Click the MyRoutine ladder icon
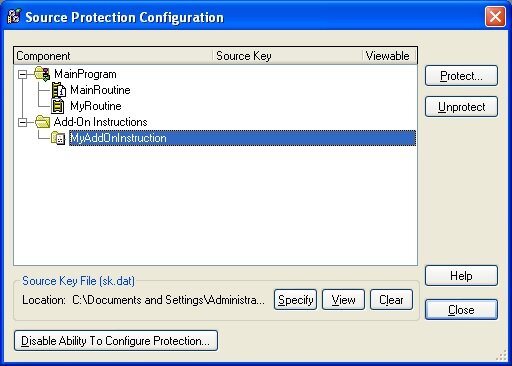The width and height of the screenshot is (512, 366). [x=58, y=106]
